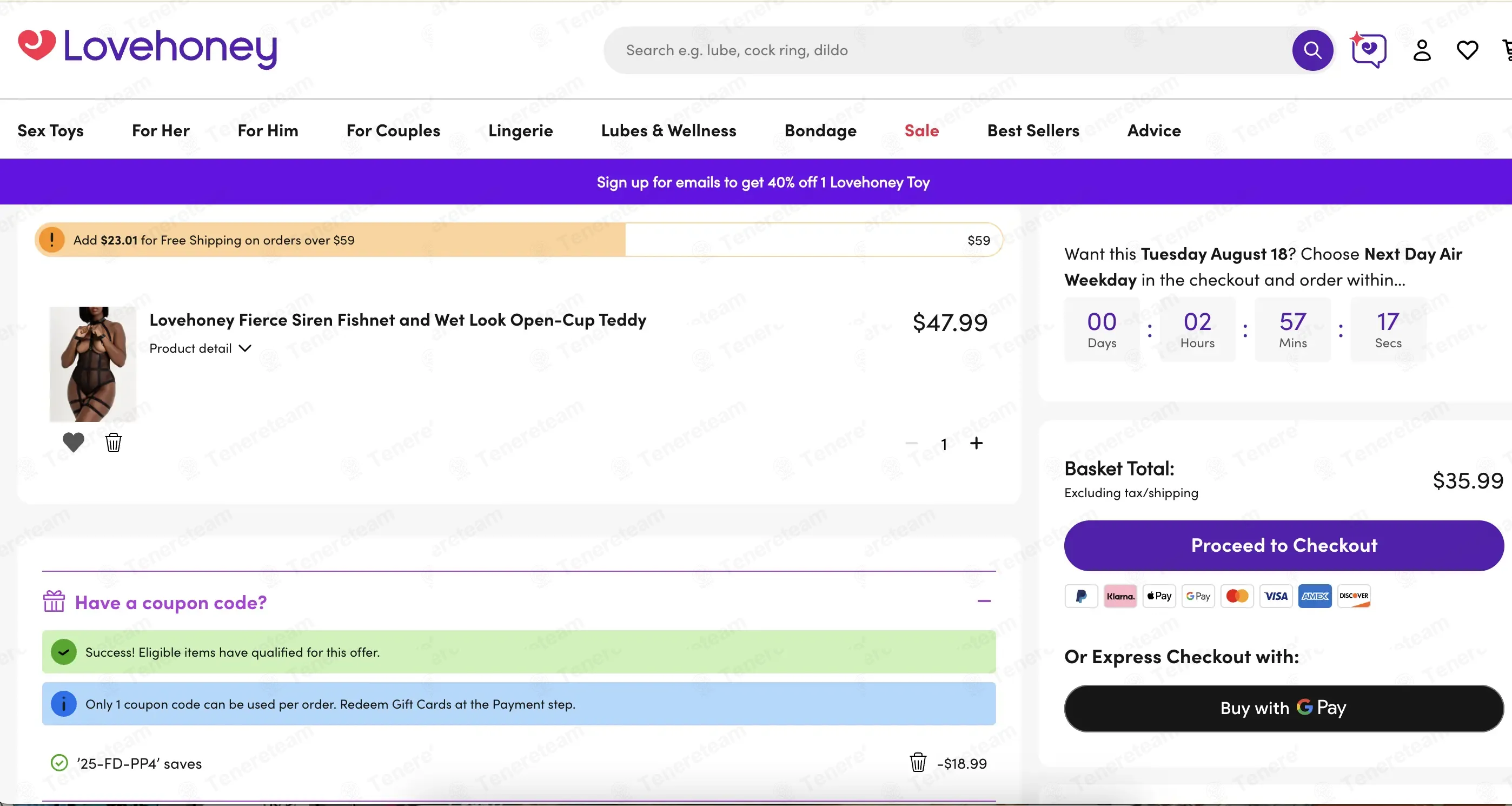Click the gift icon beside coupon heading

pos(54,601)
